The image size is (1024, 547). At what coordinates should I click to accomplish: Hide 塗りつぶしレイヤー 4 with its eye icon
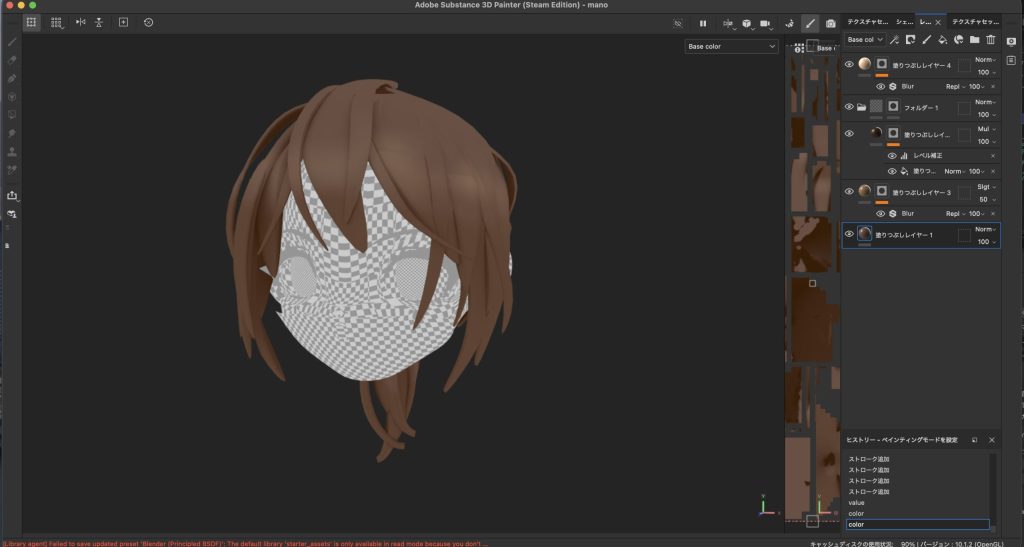(849, 64)
